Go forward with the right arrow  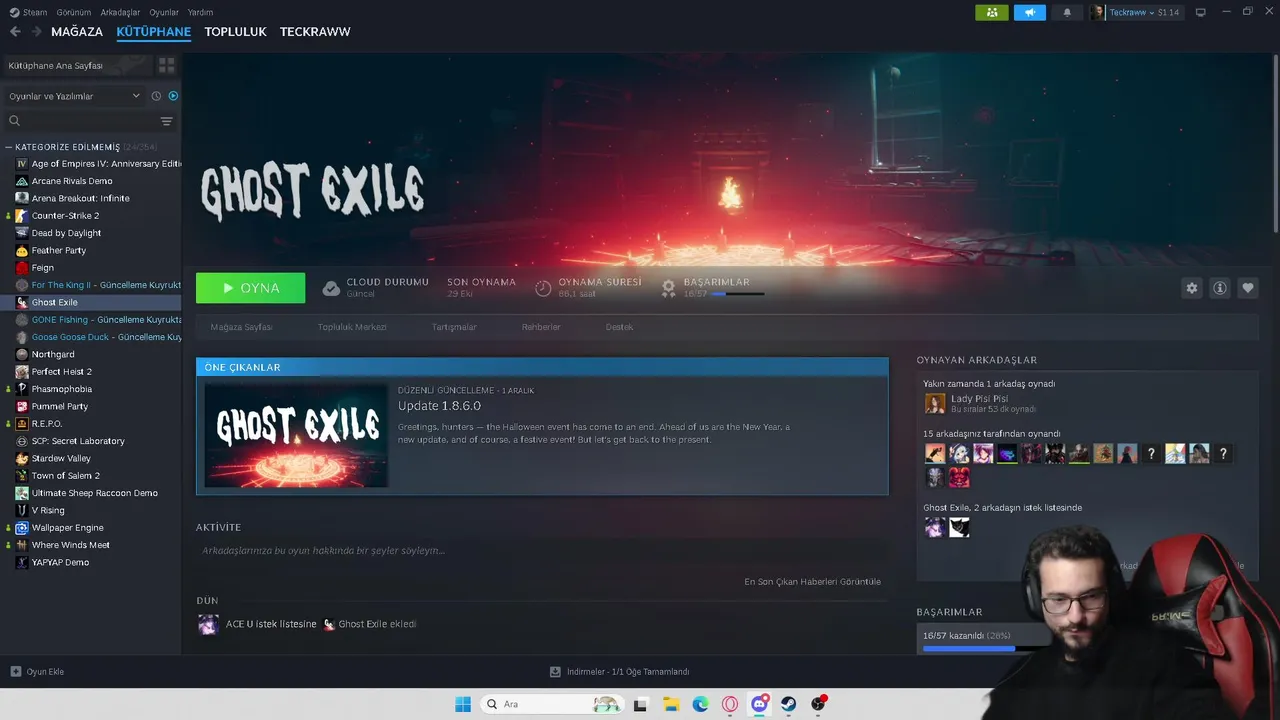[36, 31]
